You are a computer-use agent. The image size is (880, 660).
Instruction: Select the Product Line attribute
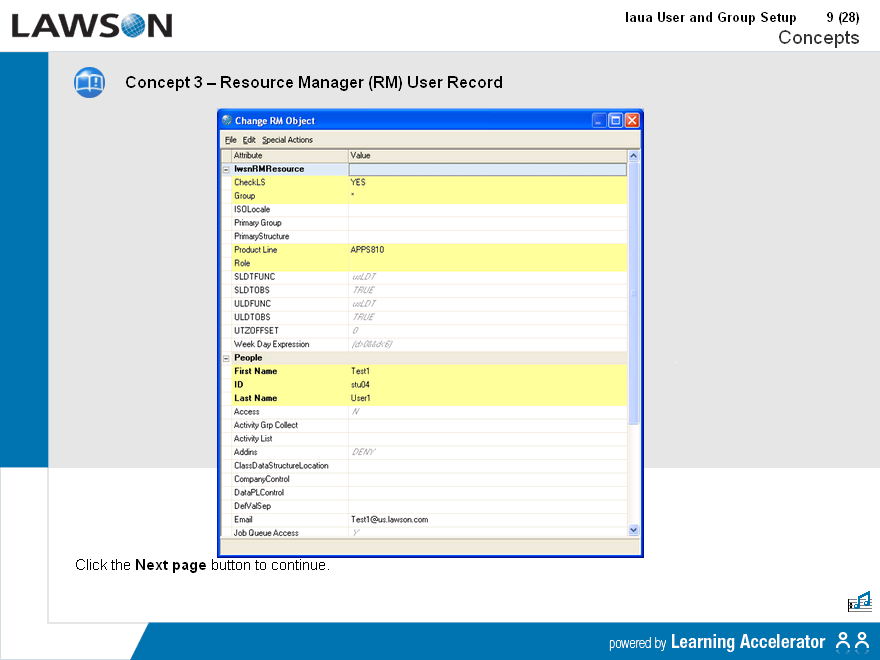(x=255, y=250)
